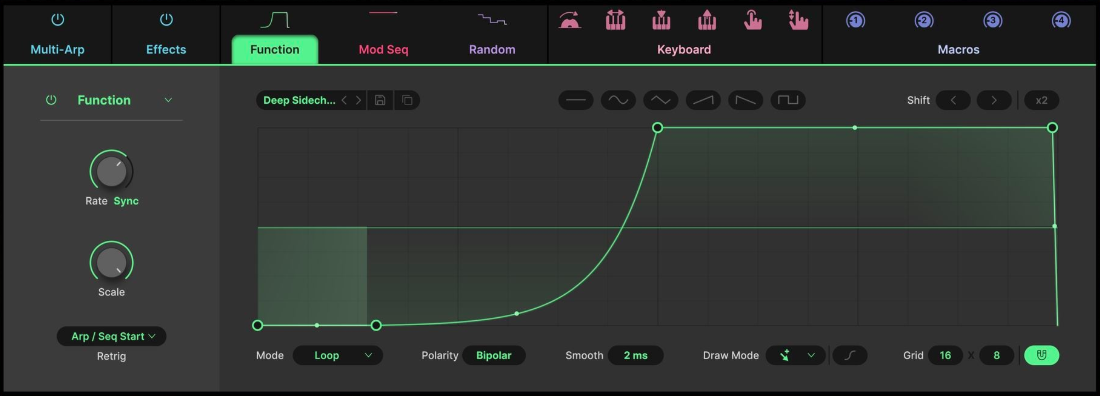Click the Smooth 2 ms value
1100x396 pixels.
636,355
